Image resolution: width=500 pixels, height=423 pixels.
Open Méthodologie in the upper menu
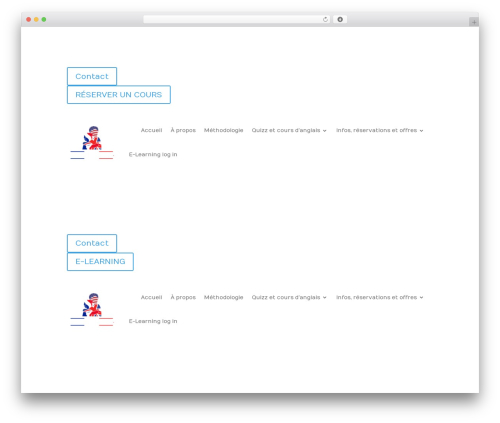(x=223, y=130)
